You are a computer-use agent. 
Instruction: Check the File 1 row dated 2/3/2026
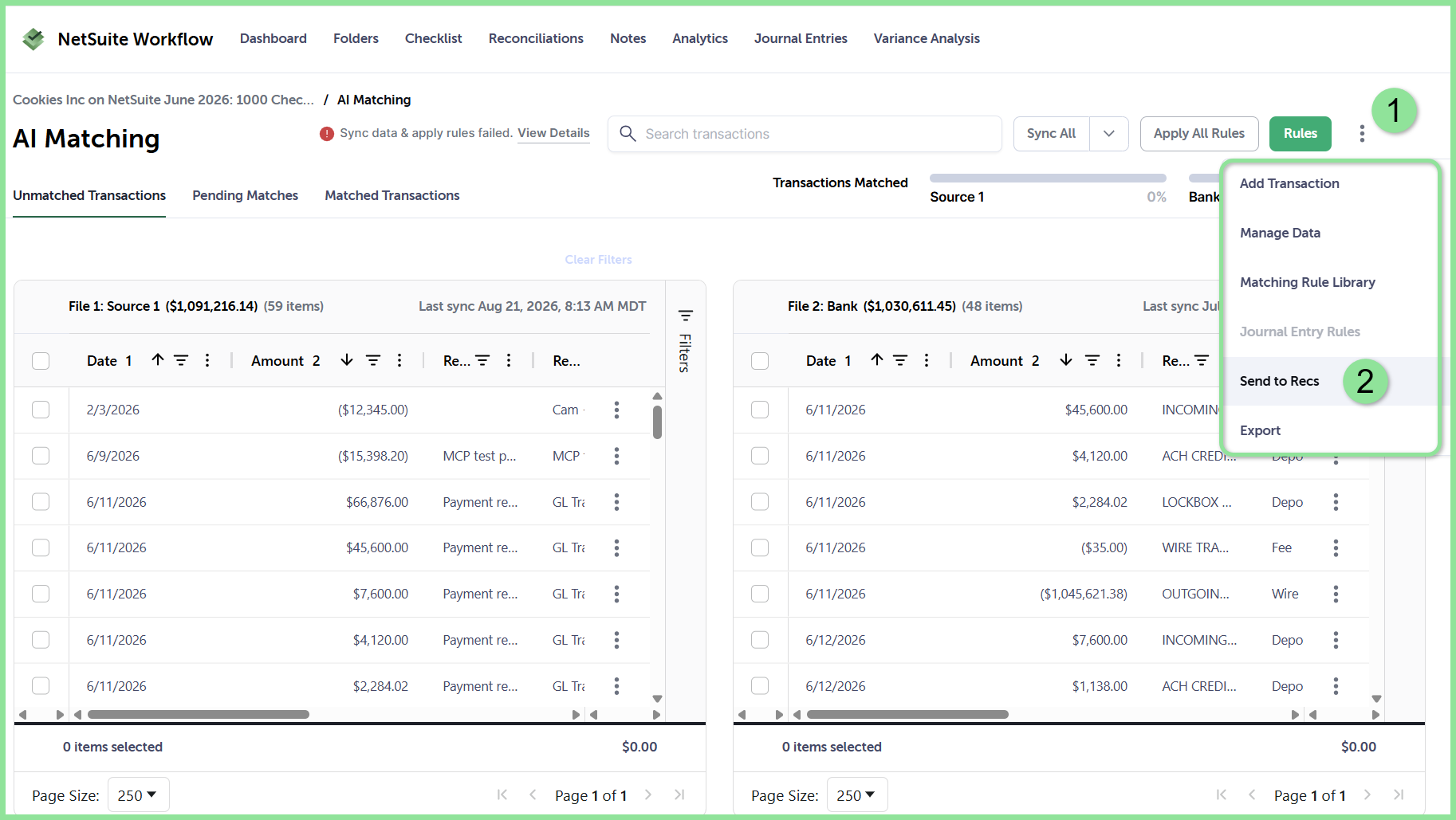(x=41, y=410)
